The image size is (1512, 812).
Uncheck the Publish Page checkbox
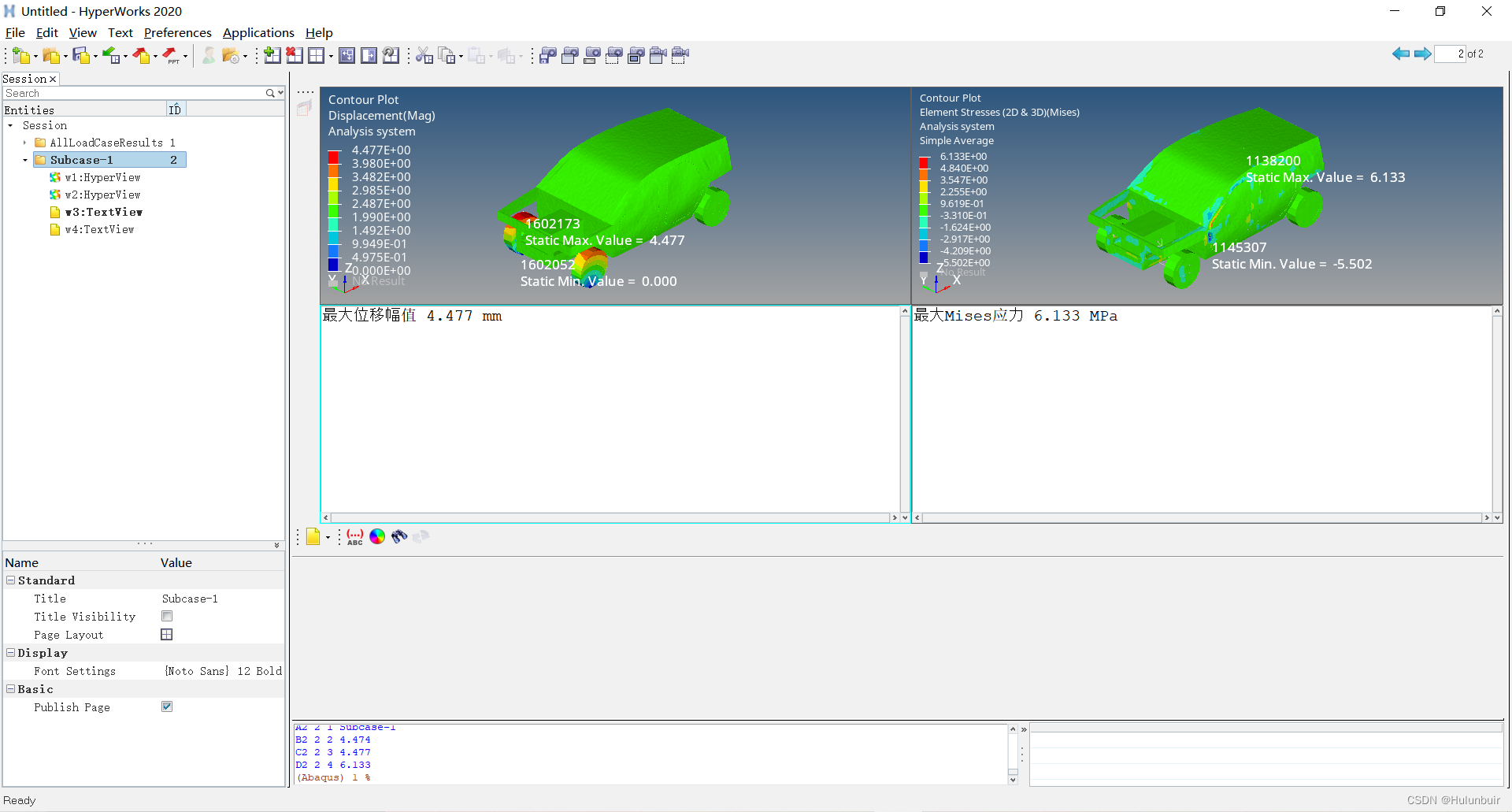(x=167, y=706)
